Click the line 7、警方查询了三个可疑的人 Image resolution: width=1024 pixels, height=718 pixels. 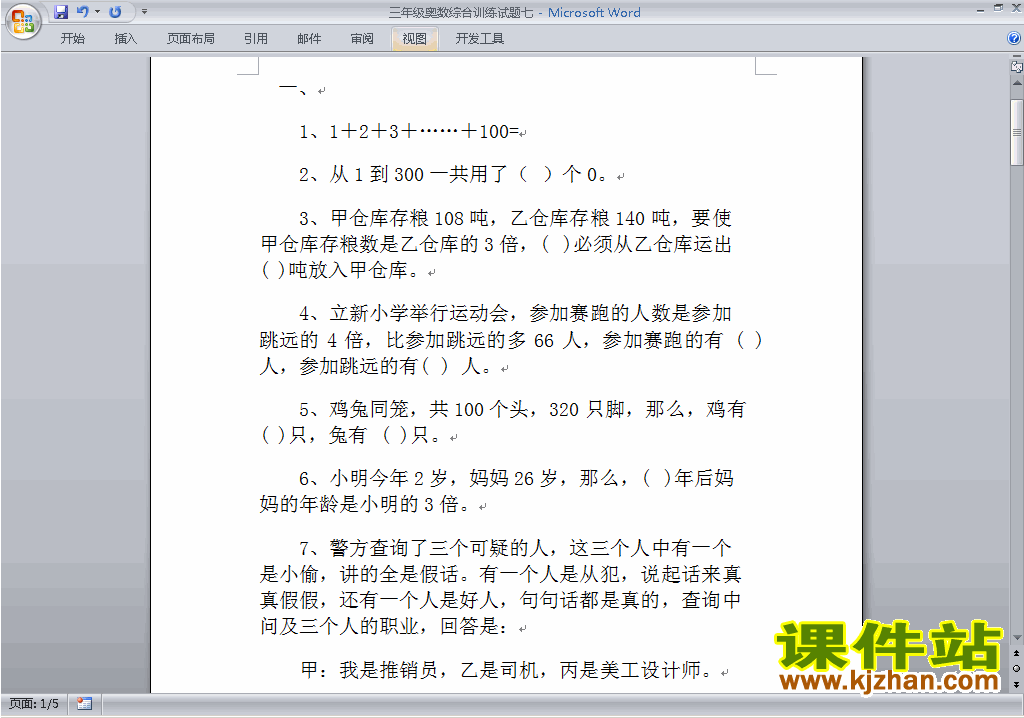pos(515,548)
